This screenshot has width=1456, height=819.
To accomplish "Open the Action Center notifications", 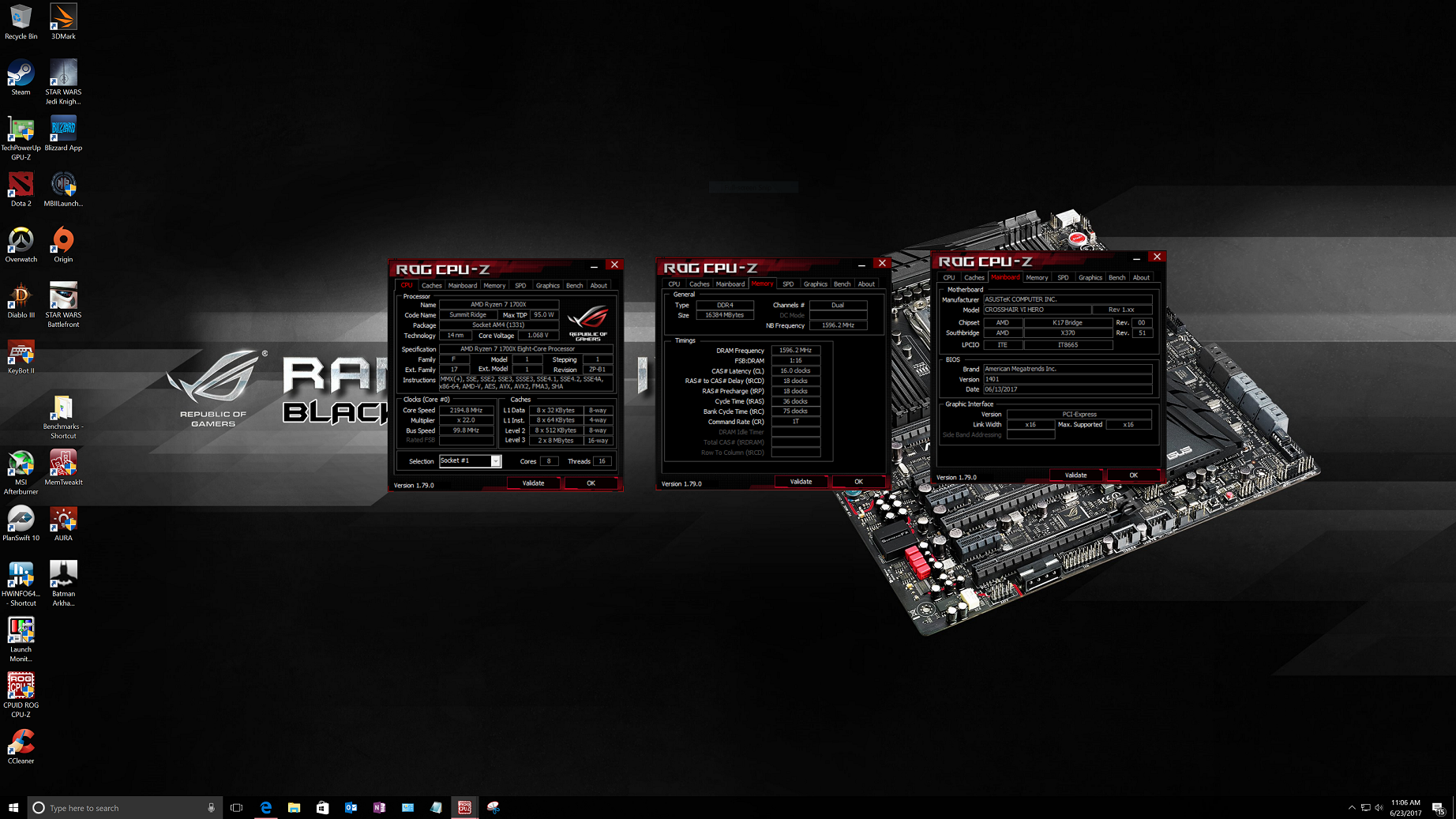I will click(x=1439, y=807).
